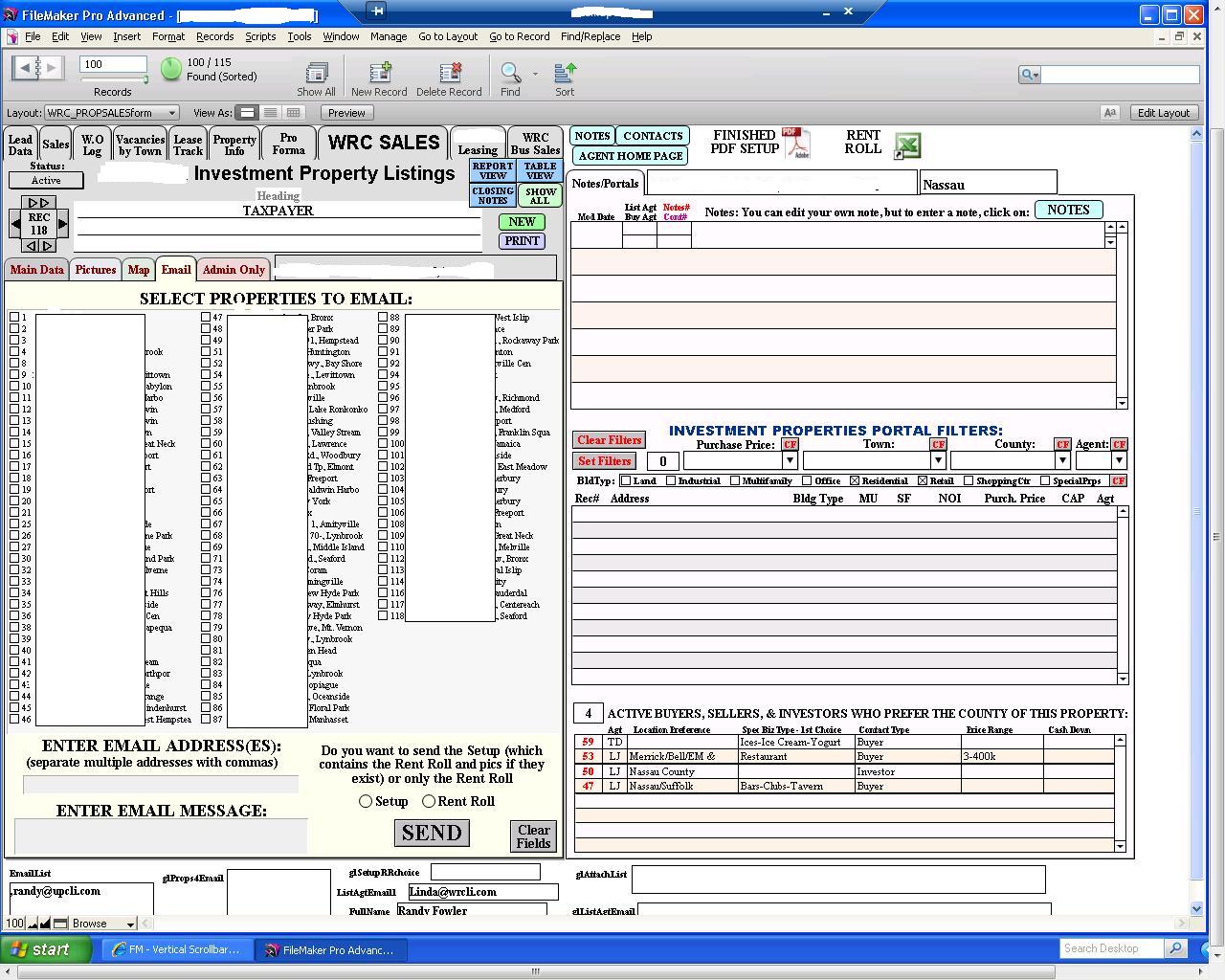
Task: Switch to the Main Data tab
Action: [x=36, y=270]
